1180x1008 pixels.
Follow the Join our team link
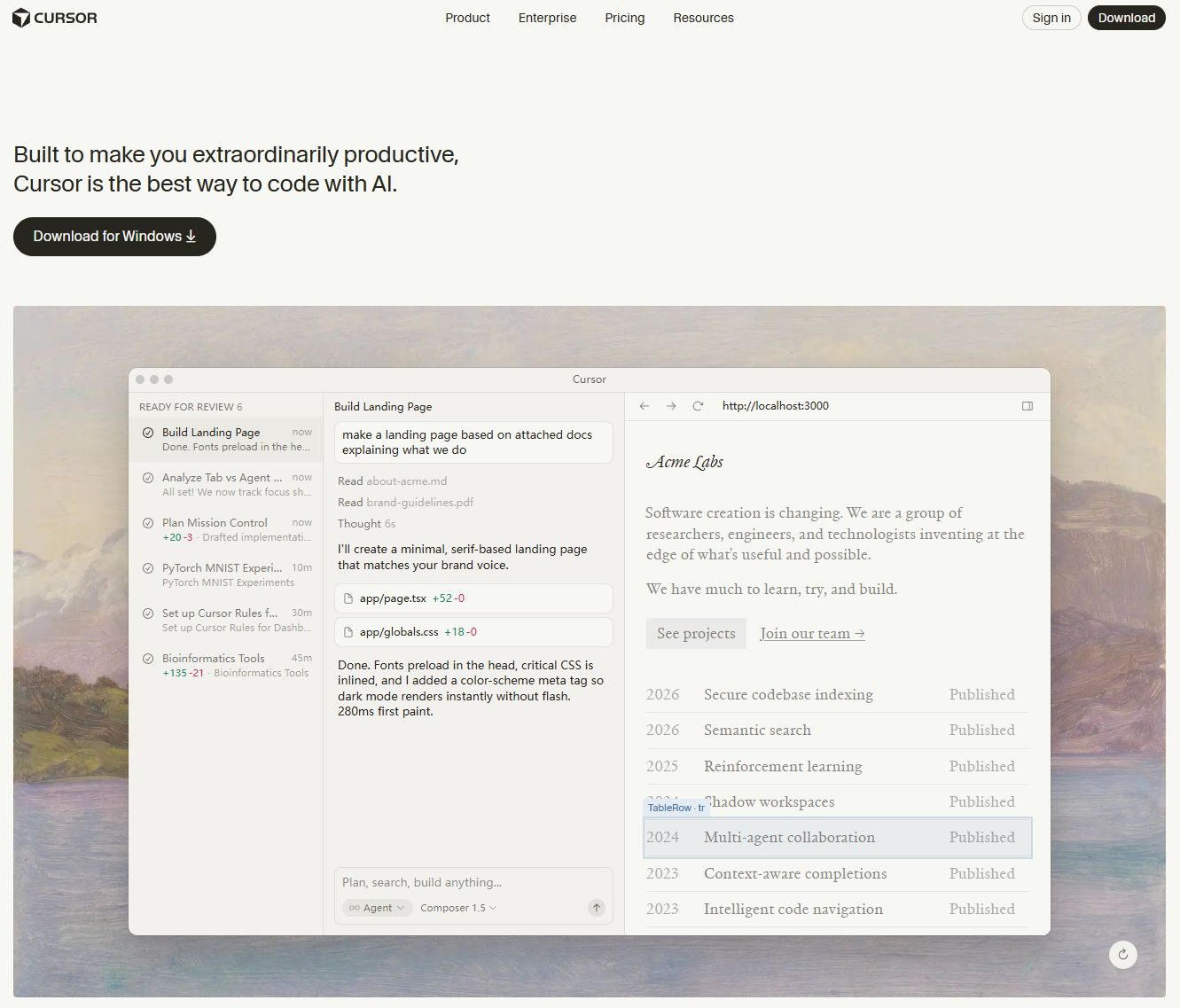click(x=811, y=633)
